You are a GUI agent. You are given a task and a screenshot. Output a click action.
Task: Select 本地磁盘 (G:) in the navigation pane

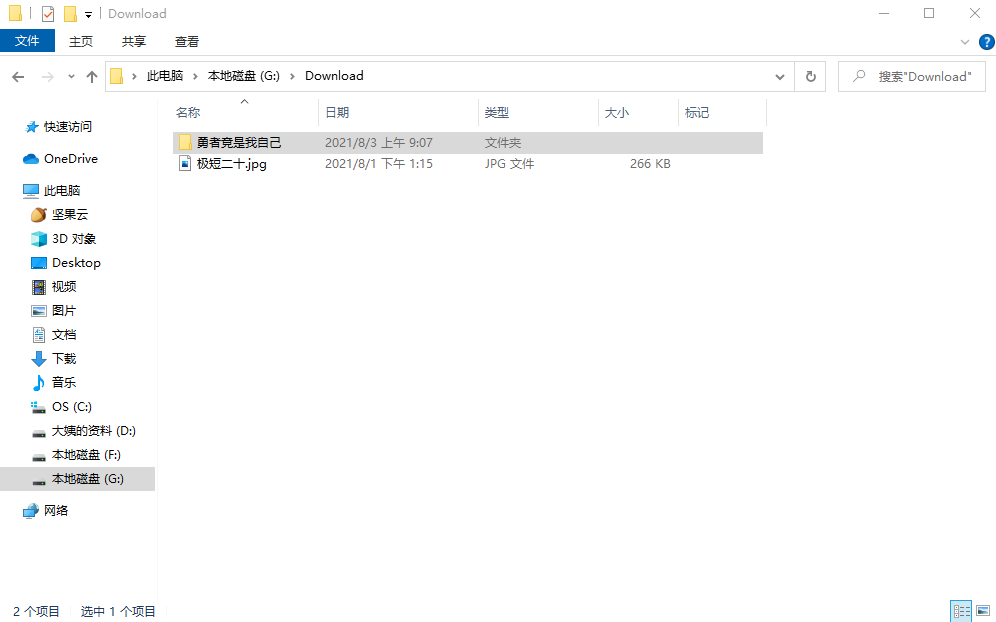pos(77,479)
